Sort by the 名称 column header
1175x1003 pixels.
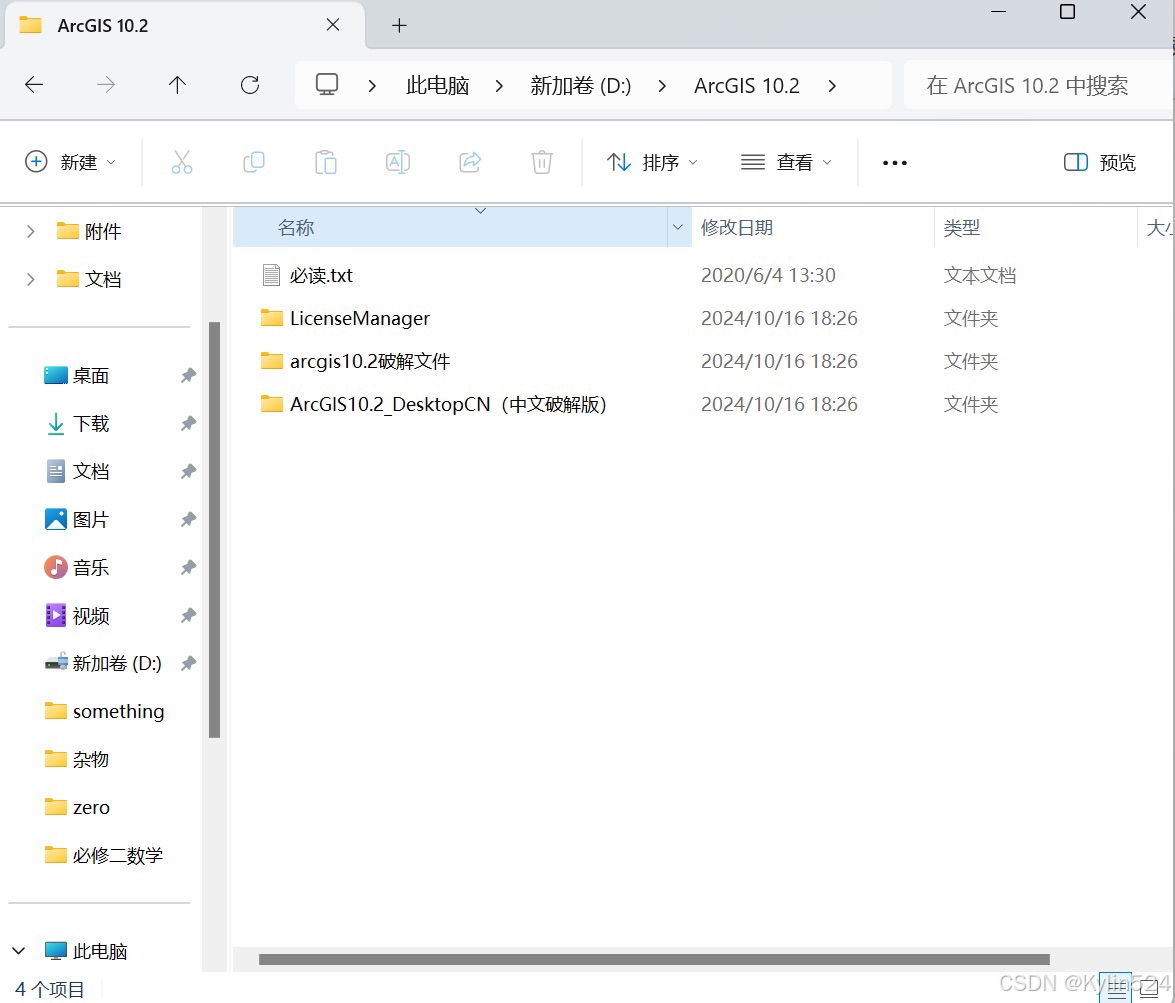tap(450, 227)
